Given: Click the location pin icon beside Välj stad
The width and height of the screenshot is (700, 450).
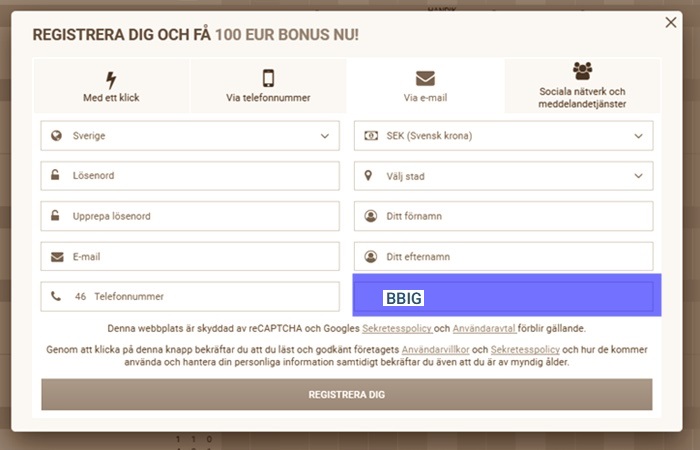Looking at the screenshot, I should (371, 176).
